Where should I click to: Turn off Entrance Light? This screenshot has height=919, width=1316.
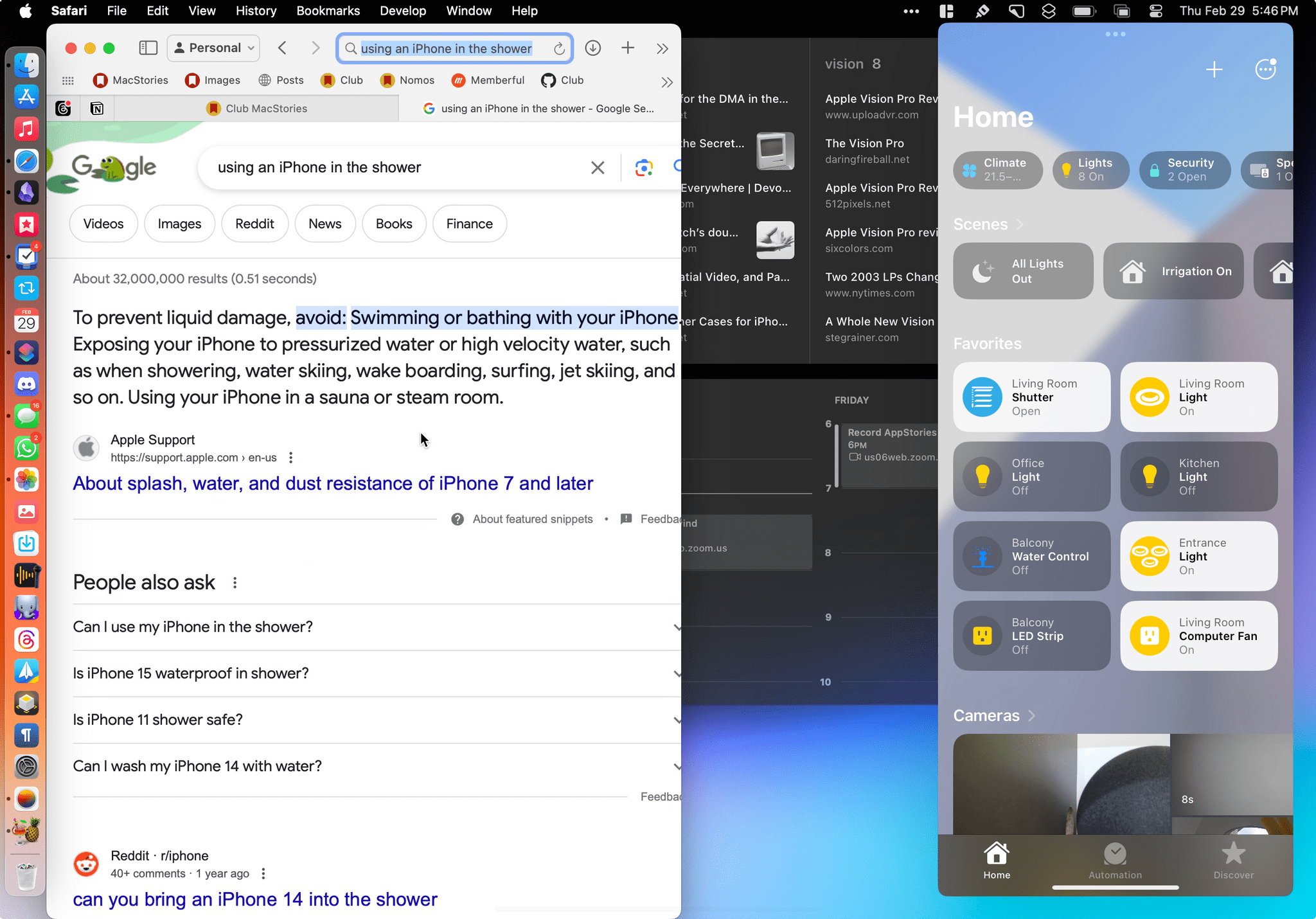pos(1198,557)
